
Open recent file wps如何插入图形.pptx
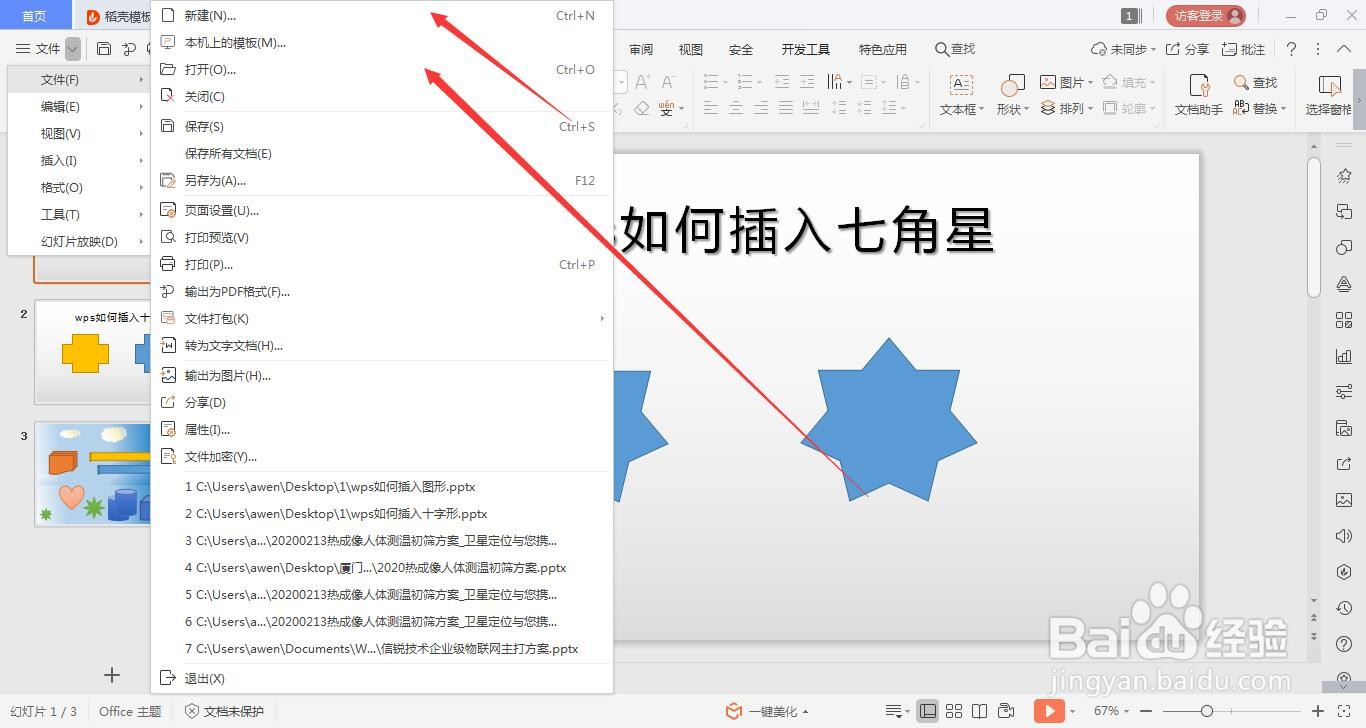[330, 486]
